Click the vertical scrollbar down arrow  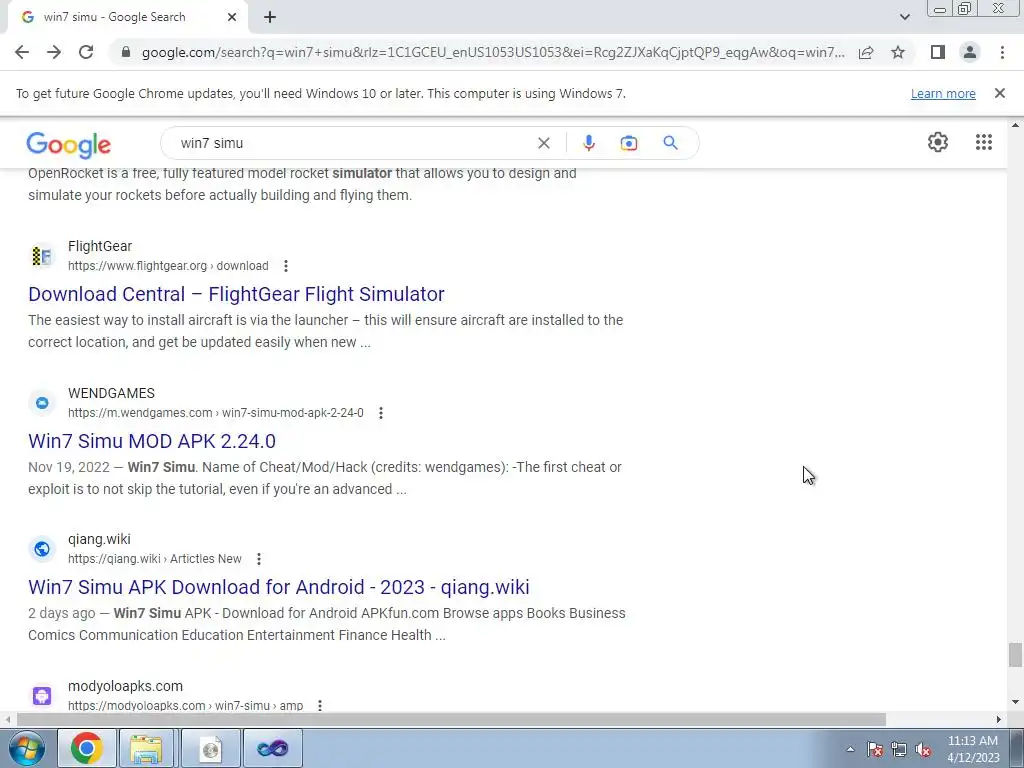click(x=1015, y=703)
